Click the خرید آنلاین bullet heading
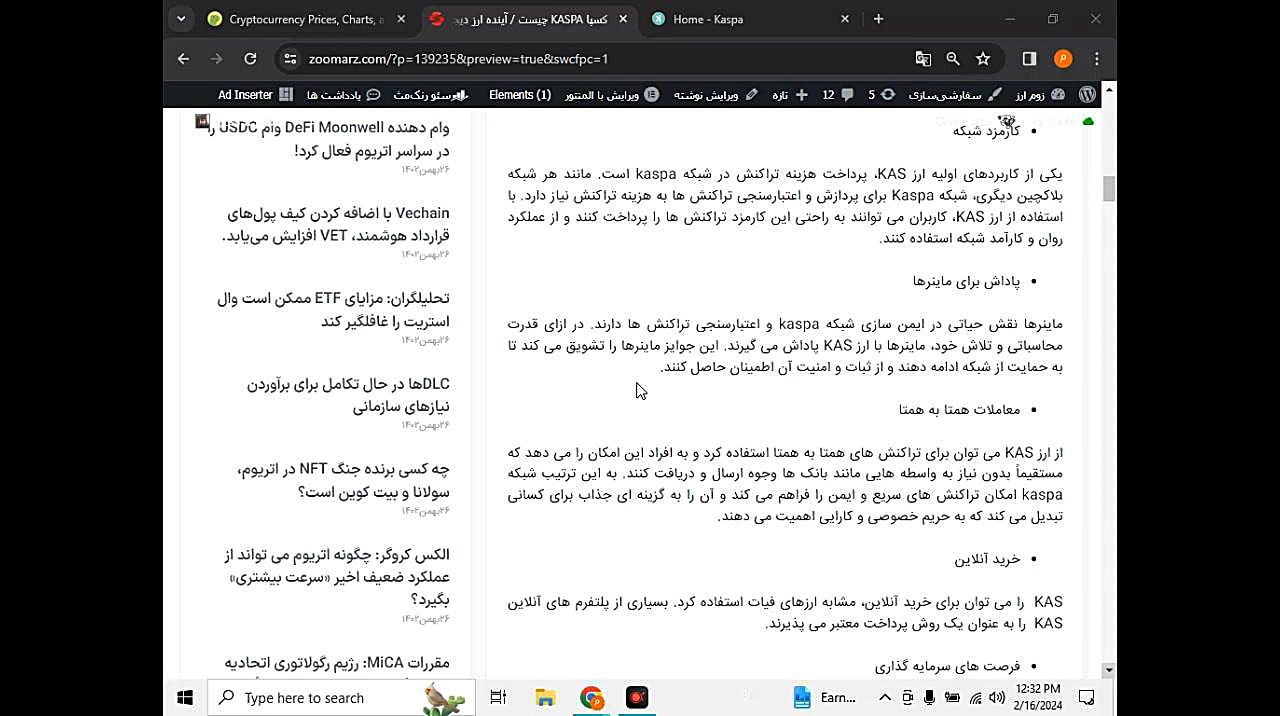This screenshot has width=1280, height=716. (x=987, y=559)
